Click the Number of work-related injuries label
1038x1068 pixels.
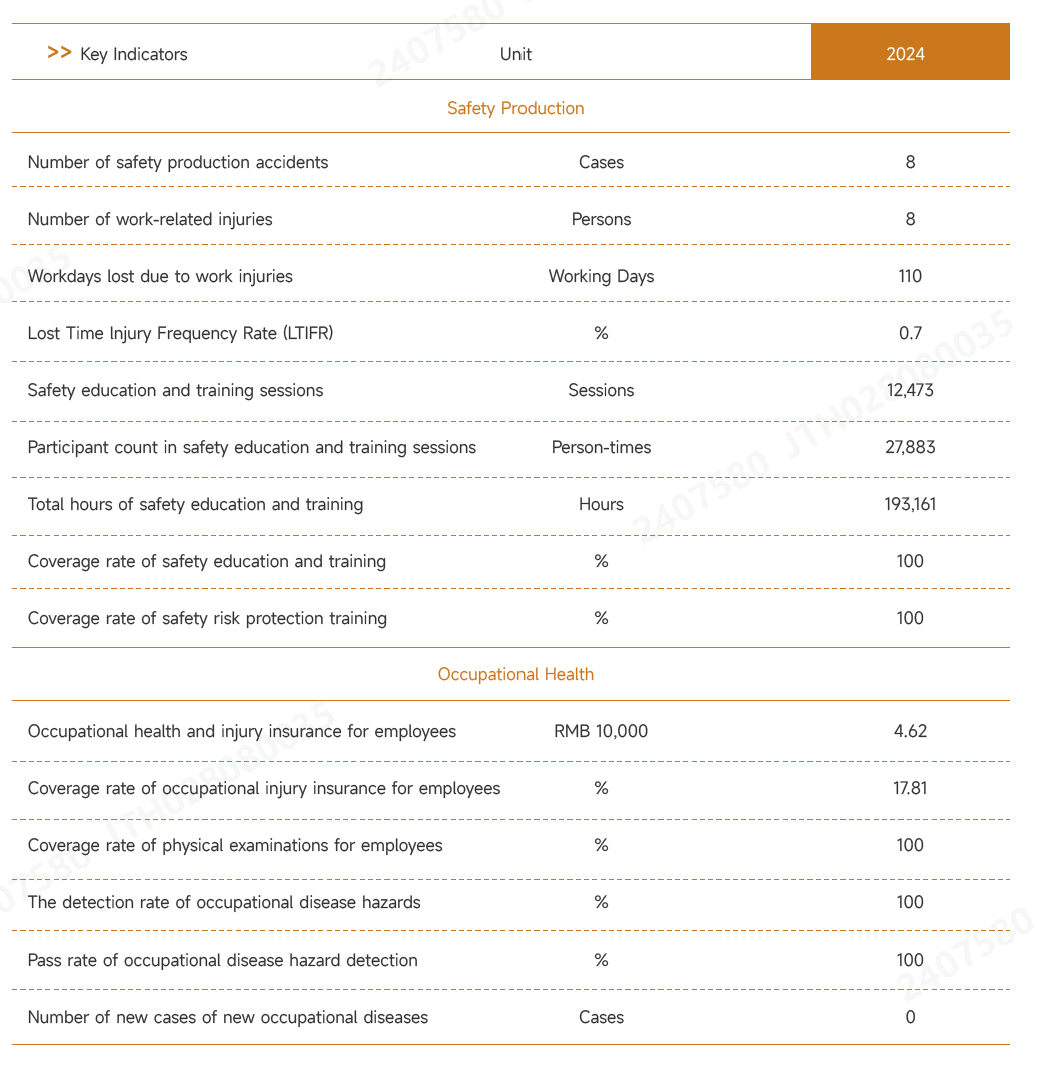tap(150, 219)
